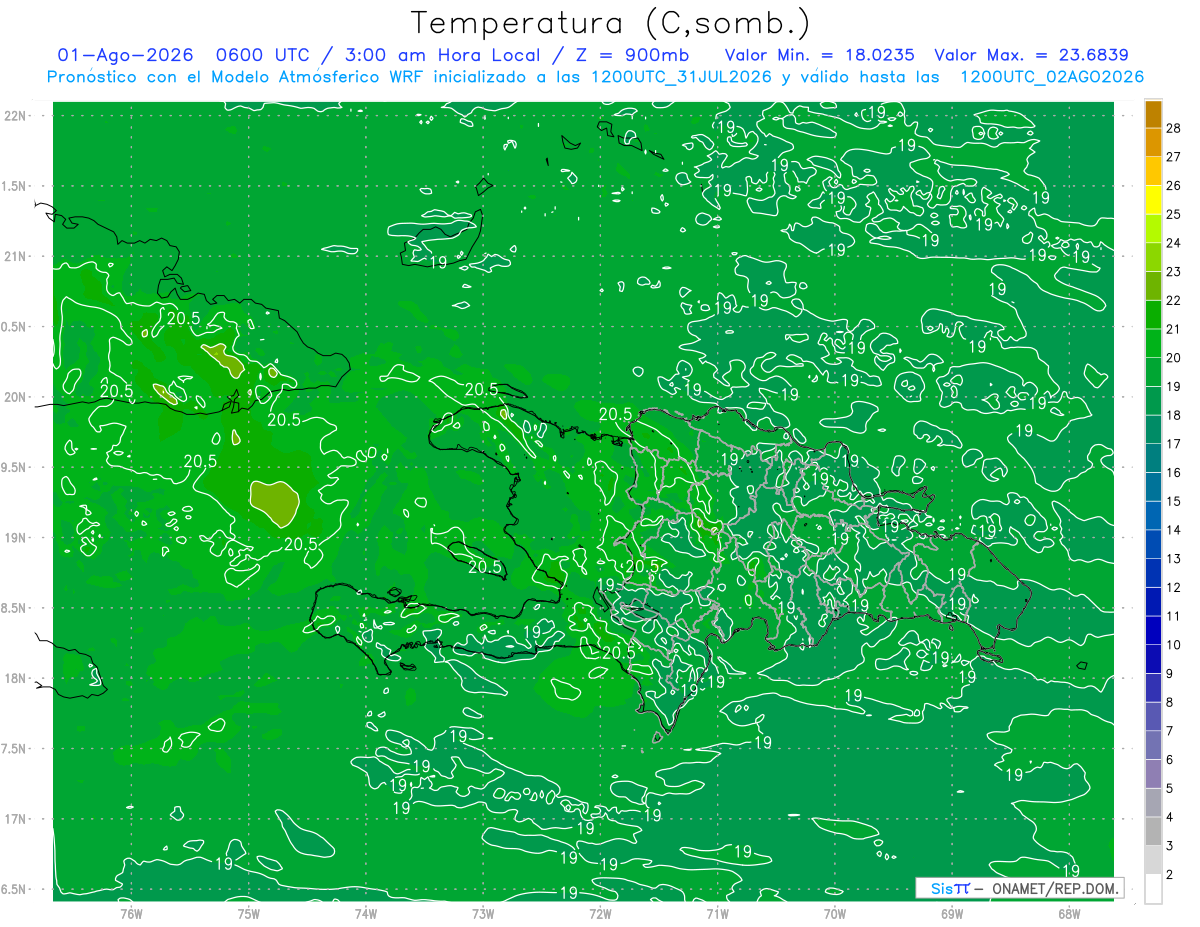Click legend value 18
Screen dimensions: 1200x927
pyautogui.click(x=1174, y=415)
